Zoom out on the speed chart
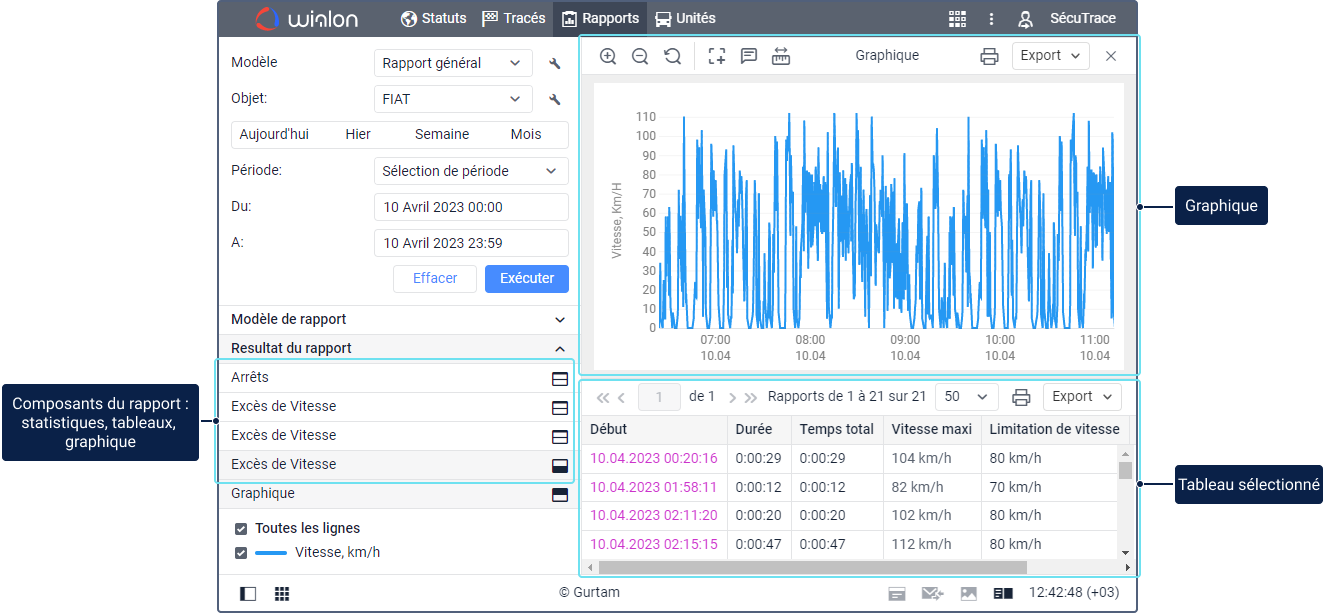1325x613 pixels. click(640, 56)
